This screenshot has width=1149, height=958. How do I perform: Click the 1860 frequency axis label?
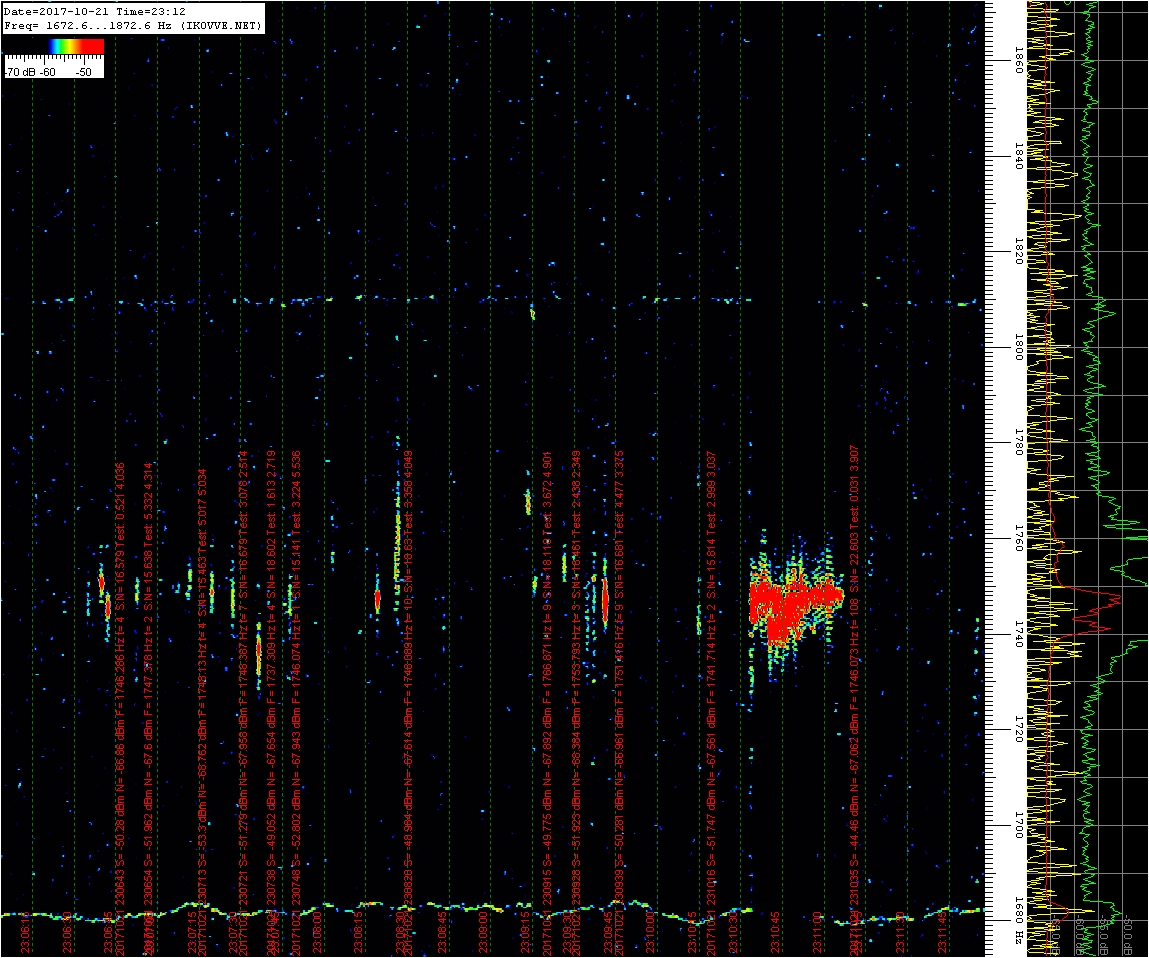pos(1017,60)
